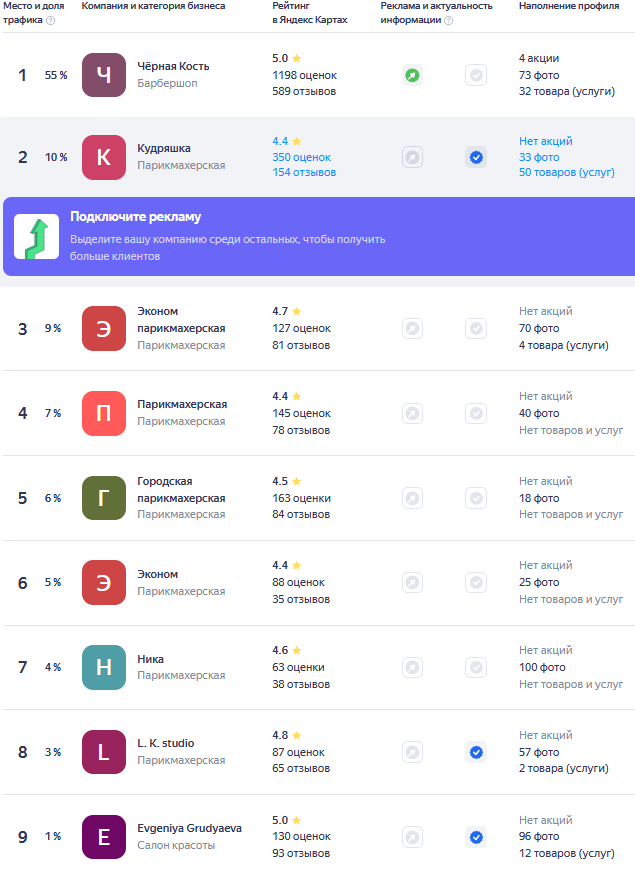The height and width of the screenshot is (875, 635).
Task: Click the Эконом парикмахерская avatar in row 3
Action: (x=104, y=328)
